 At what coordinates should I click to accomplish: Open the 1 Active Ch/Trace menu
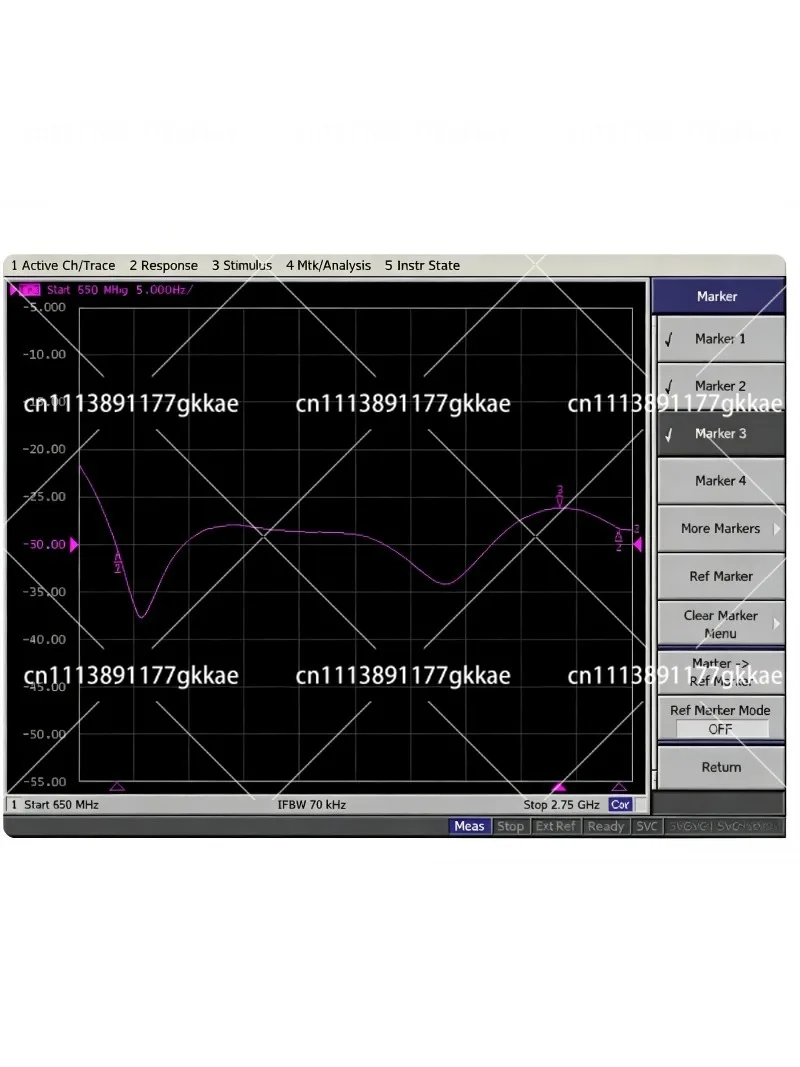pyautogui.click(x=63, y=265)
